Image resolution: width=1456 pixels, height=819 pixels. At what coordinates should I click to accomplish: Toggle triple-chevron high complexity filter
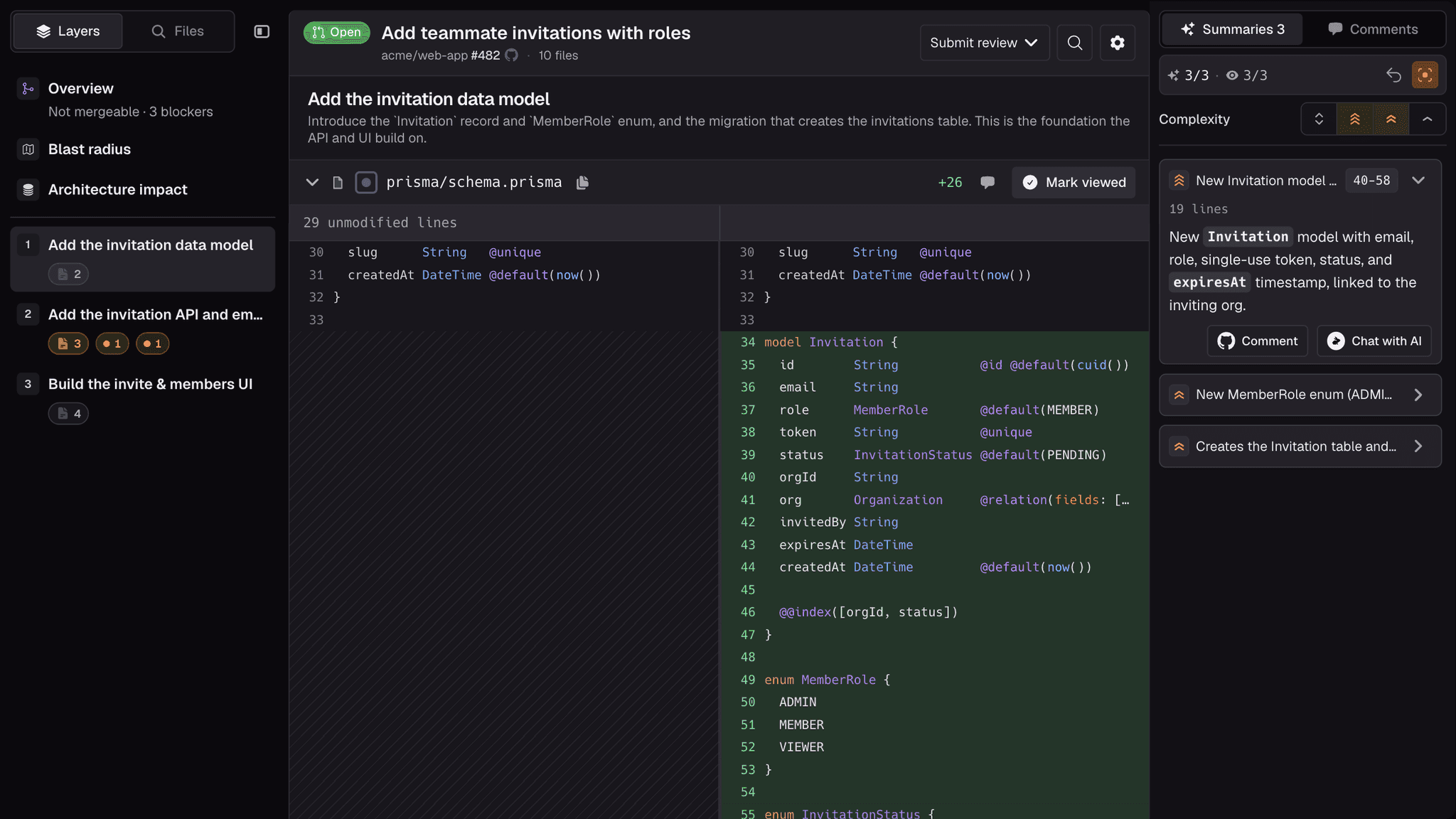pos(1354,119)
